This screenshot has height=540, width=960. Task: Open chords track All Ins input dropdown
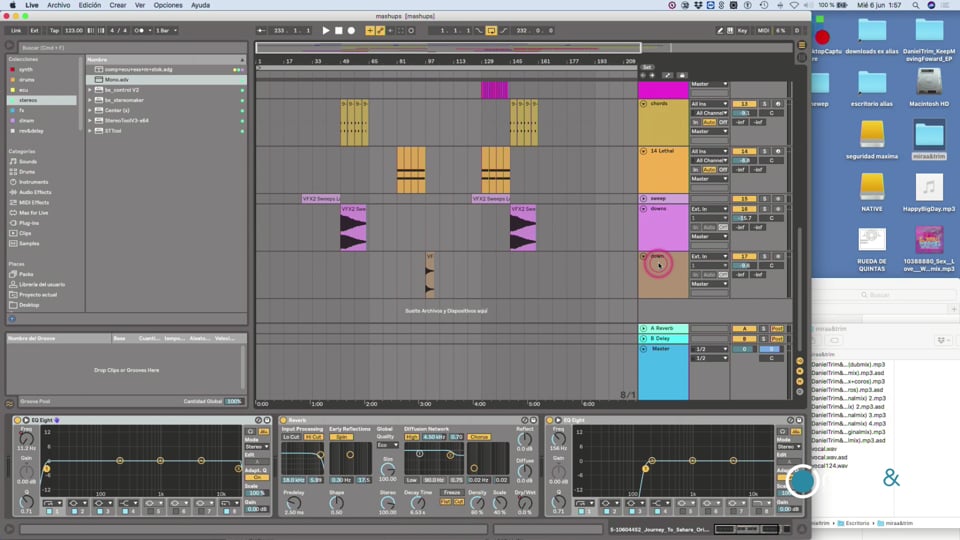pyautogui.click(x=709, y=104)
